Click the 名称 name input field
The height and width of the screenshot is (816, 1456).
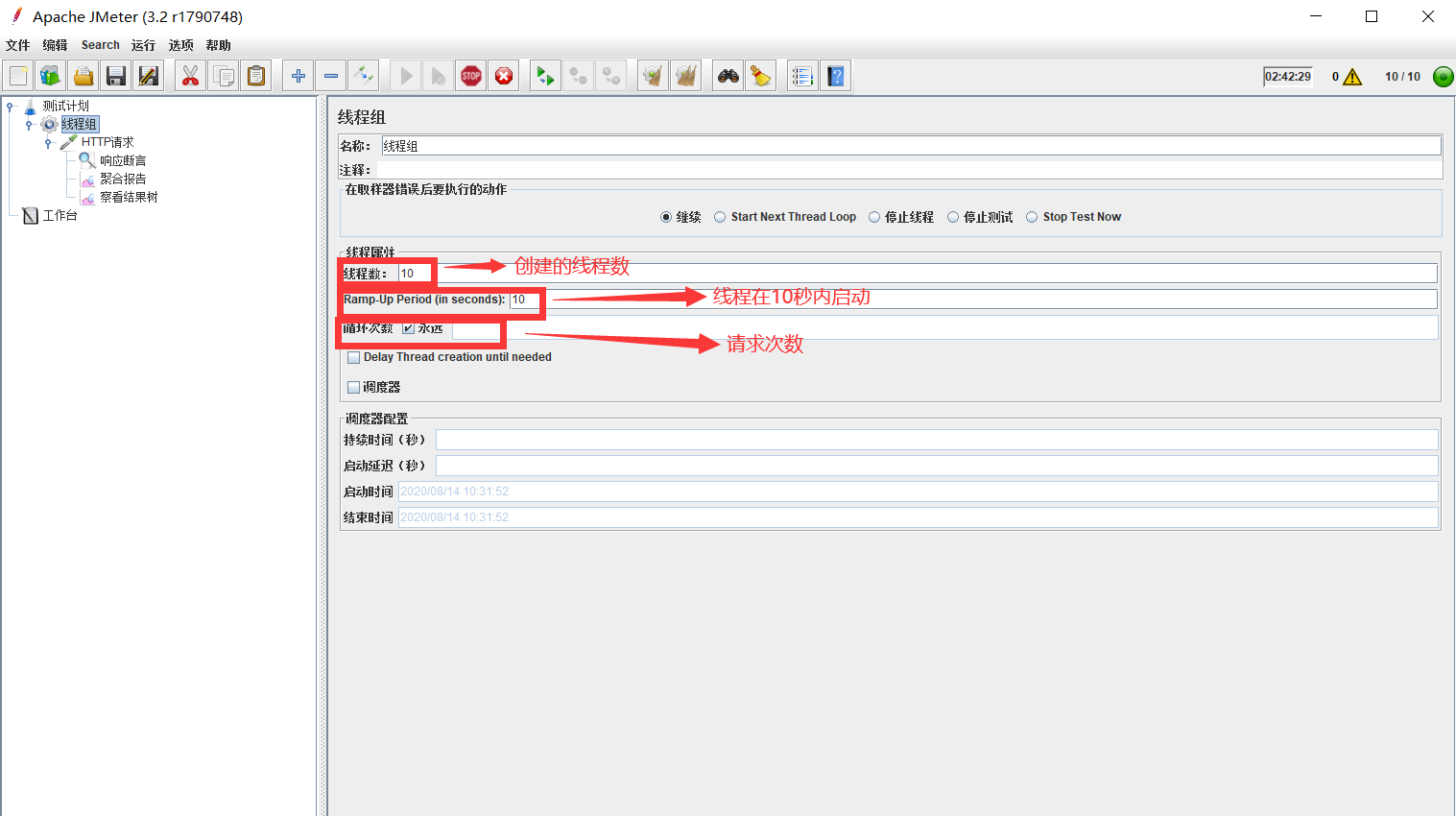click(912, 146)
